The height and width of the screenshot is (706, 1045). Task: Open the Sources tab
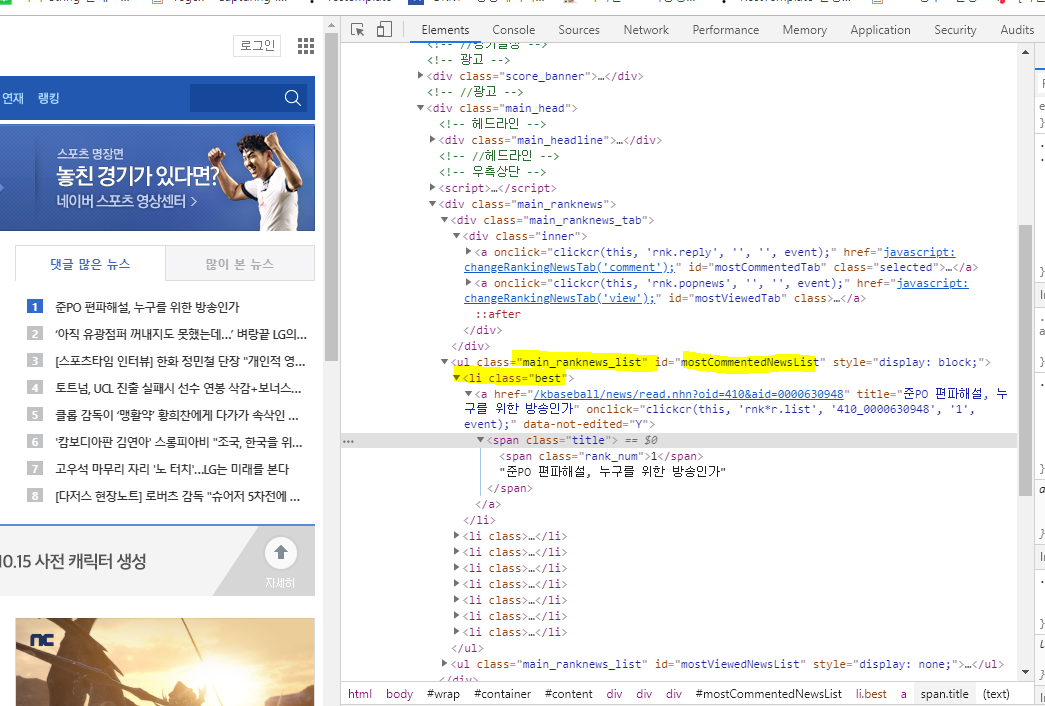point(578,29)
